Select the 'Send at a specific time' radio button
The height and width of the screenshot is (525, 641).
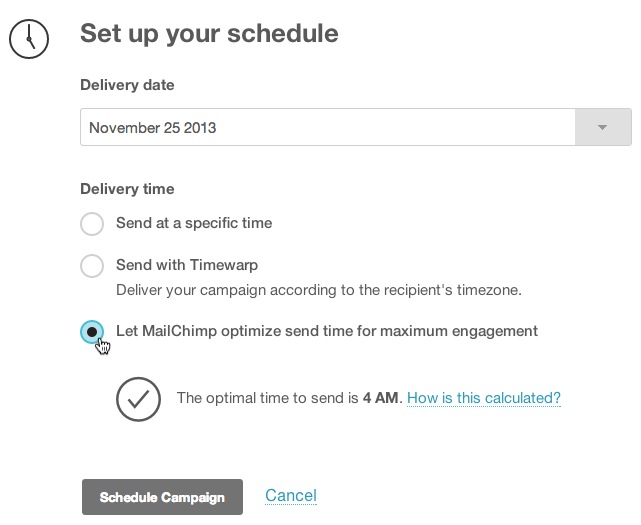[92, 223]
